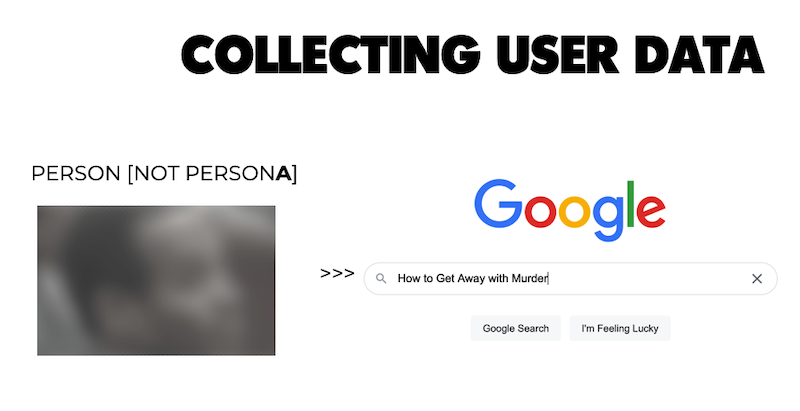
Task: Select the word COLLECTING in the title
Action: tap(331, 55)
